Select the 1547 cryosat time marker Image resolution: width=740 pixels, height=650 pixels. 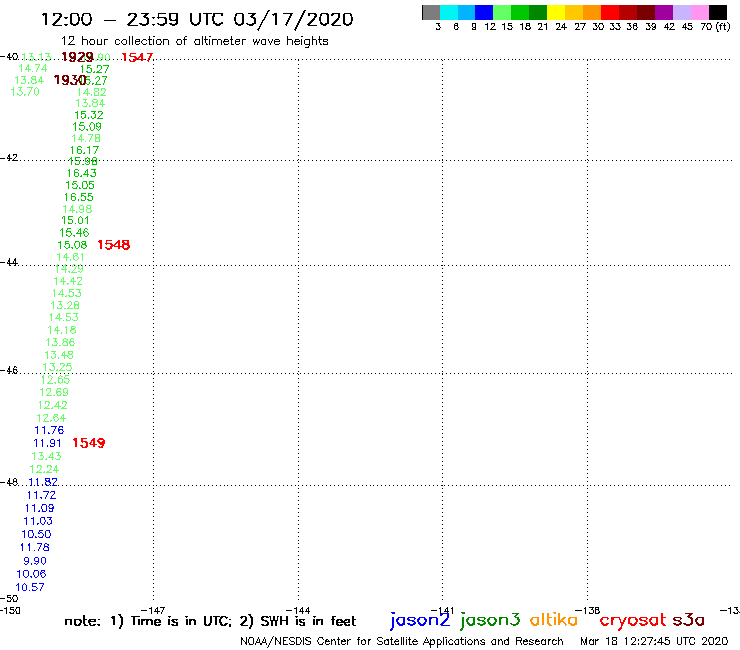tap(137, 57)
